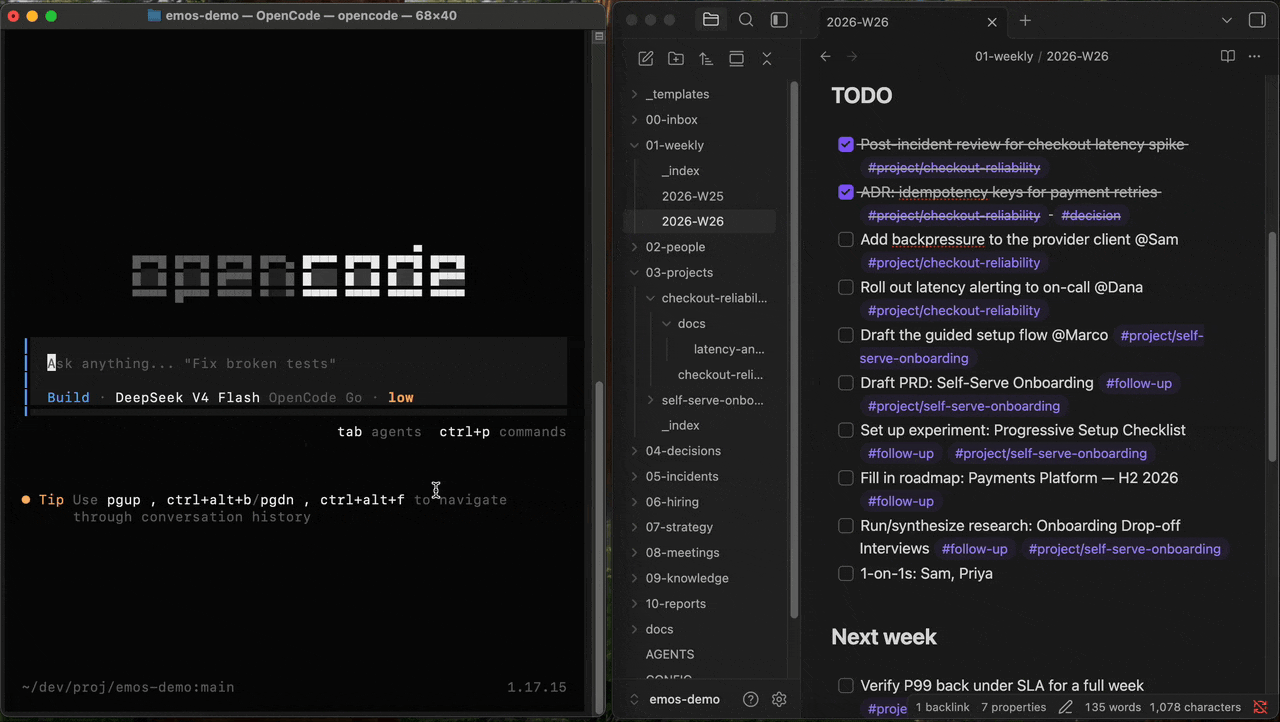The height and width of the screenshot is (722, 1280).
Task: Click the 'low' reasoning label in OpenCode
Action: coord(401,397)
